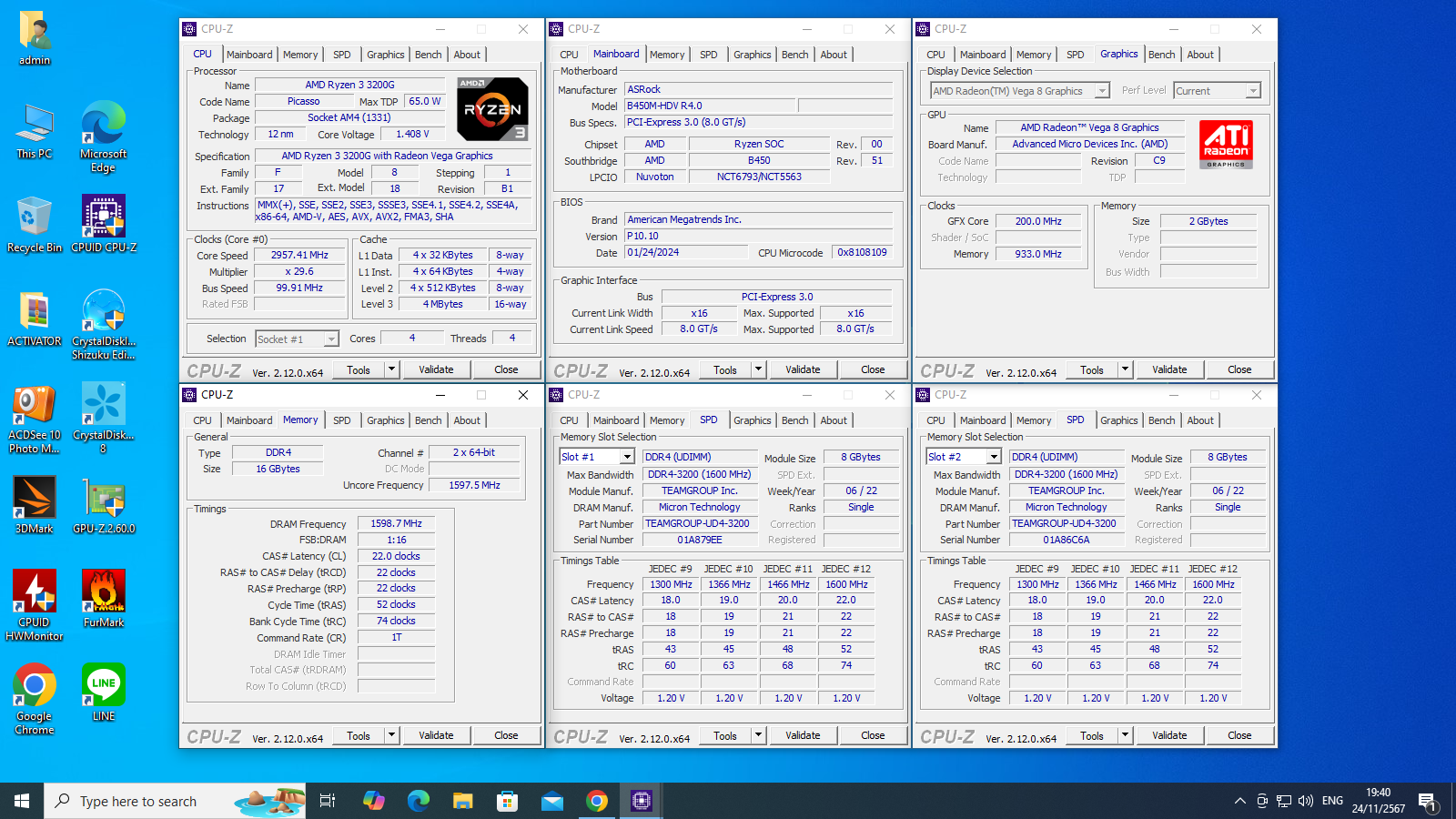Click the Ryzen 3 logo image
This screenshot has width=1456, height=819.
492,108
